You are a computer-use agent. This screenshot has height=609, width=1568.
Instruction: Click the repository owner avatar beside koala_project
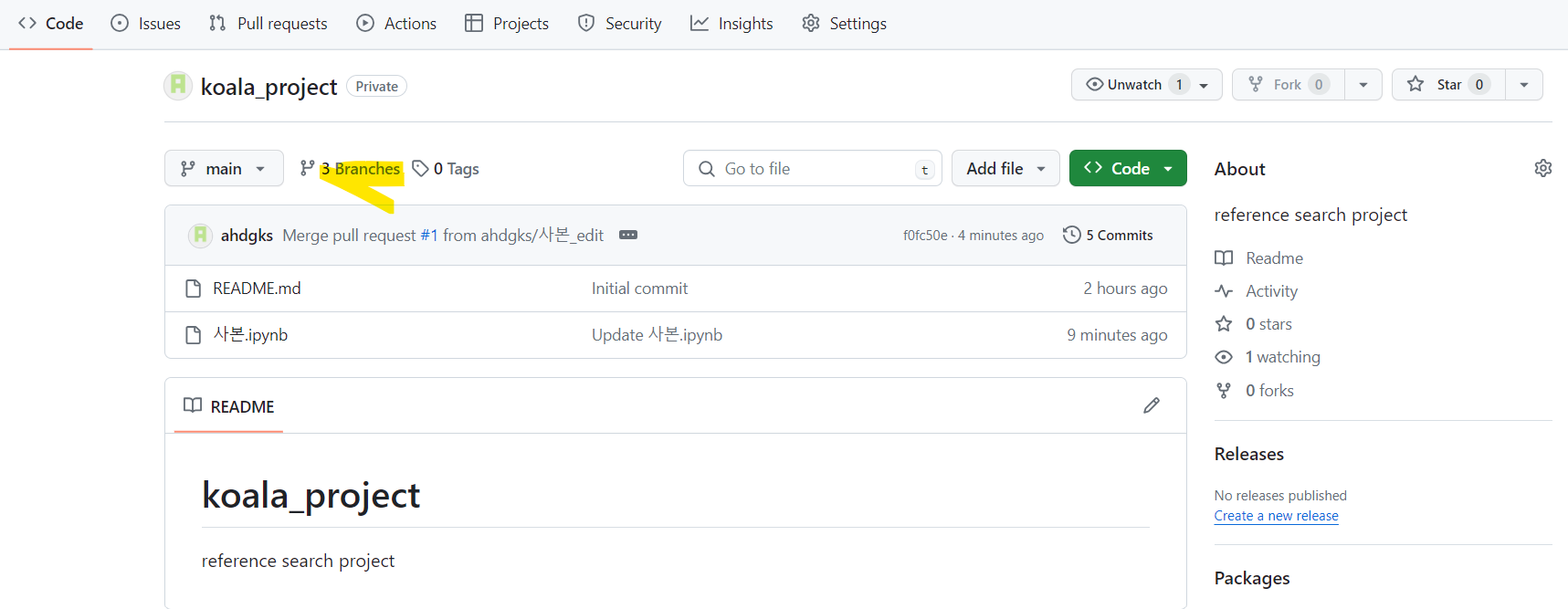click(178, 86)
